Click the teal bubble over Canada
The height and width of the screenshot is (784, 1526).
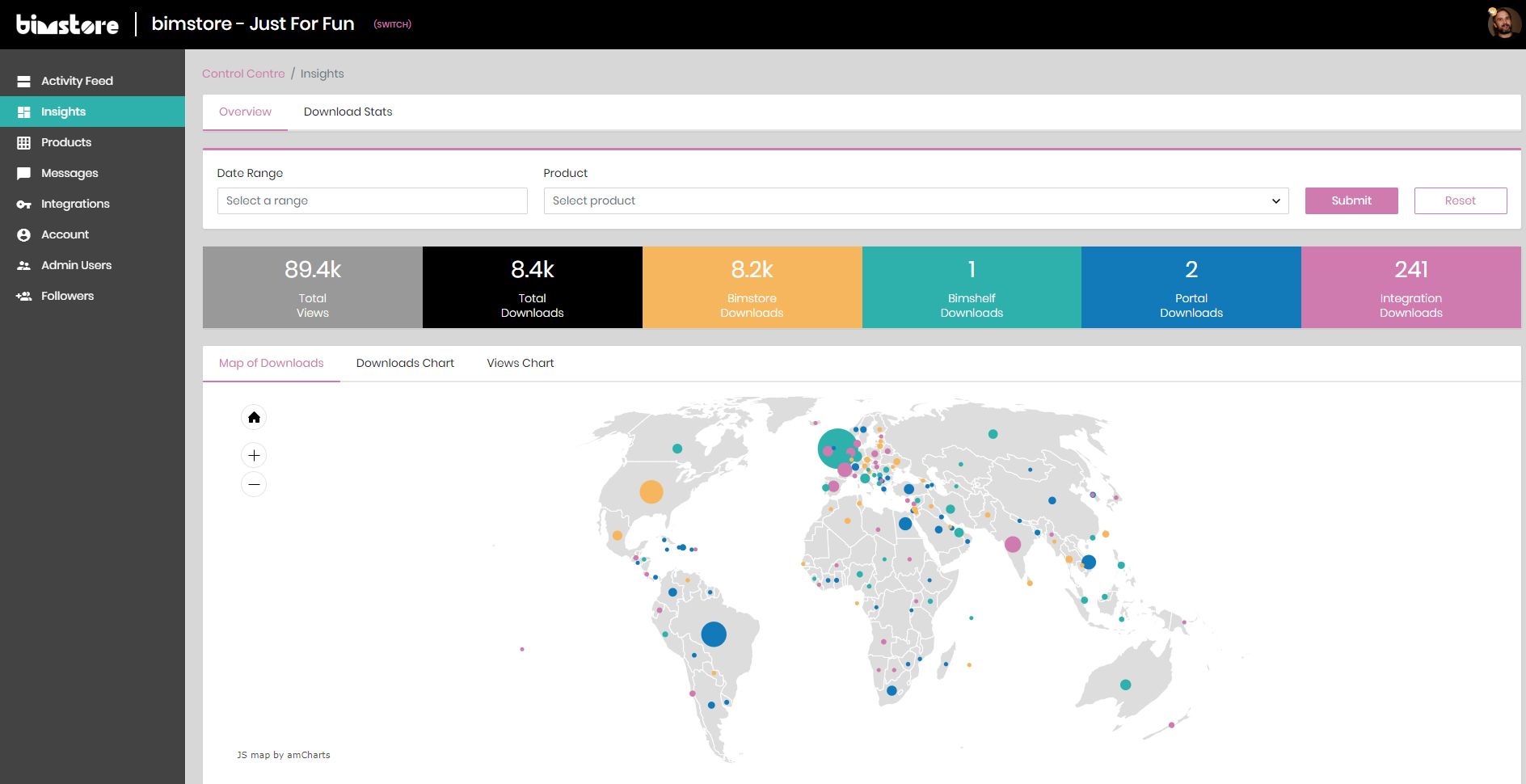(x=677, y=449)
